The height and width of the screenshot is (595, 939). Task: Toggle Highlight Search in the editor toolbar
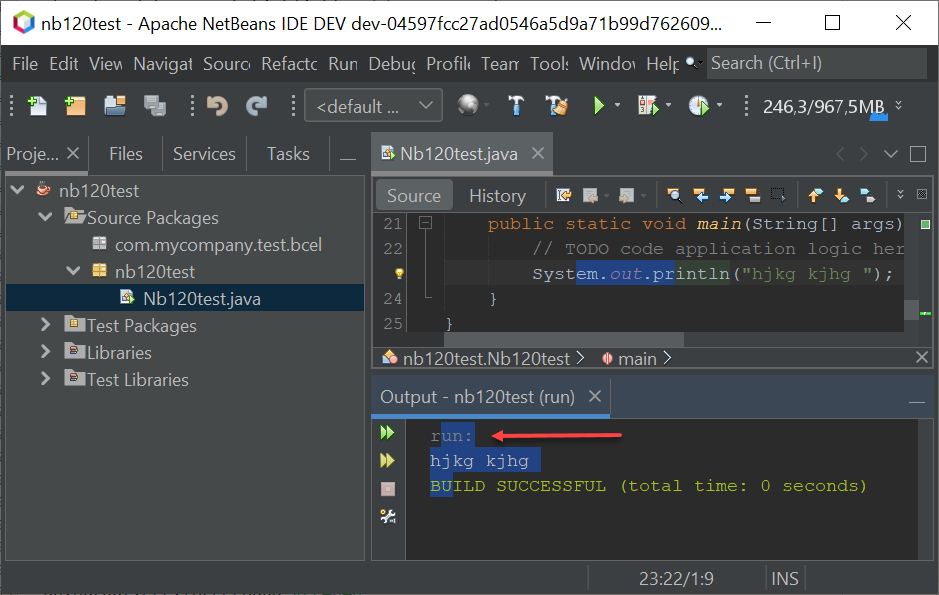[x=752, y=195]
